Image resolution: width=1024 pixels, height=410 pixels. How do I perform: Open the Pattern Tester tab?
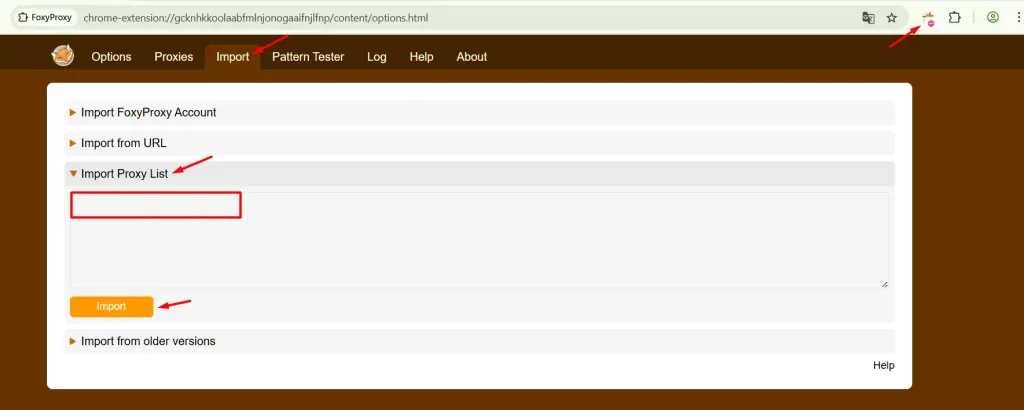[x=308, y=57]
